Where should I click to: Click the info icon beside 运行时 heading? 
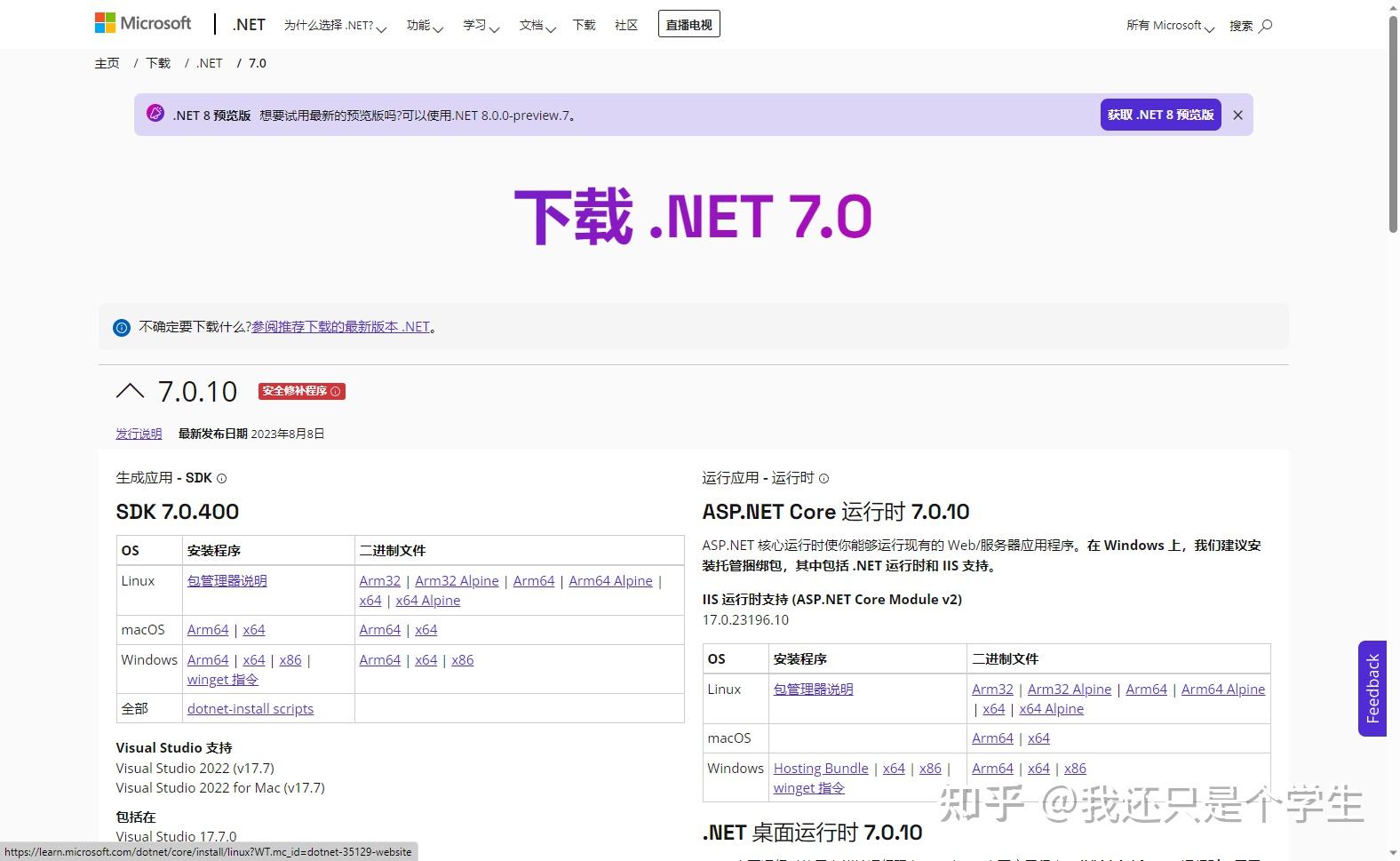pyautogui.click(x=823, y=478)
